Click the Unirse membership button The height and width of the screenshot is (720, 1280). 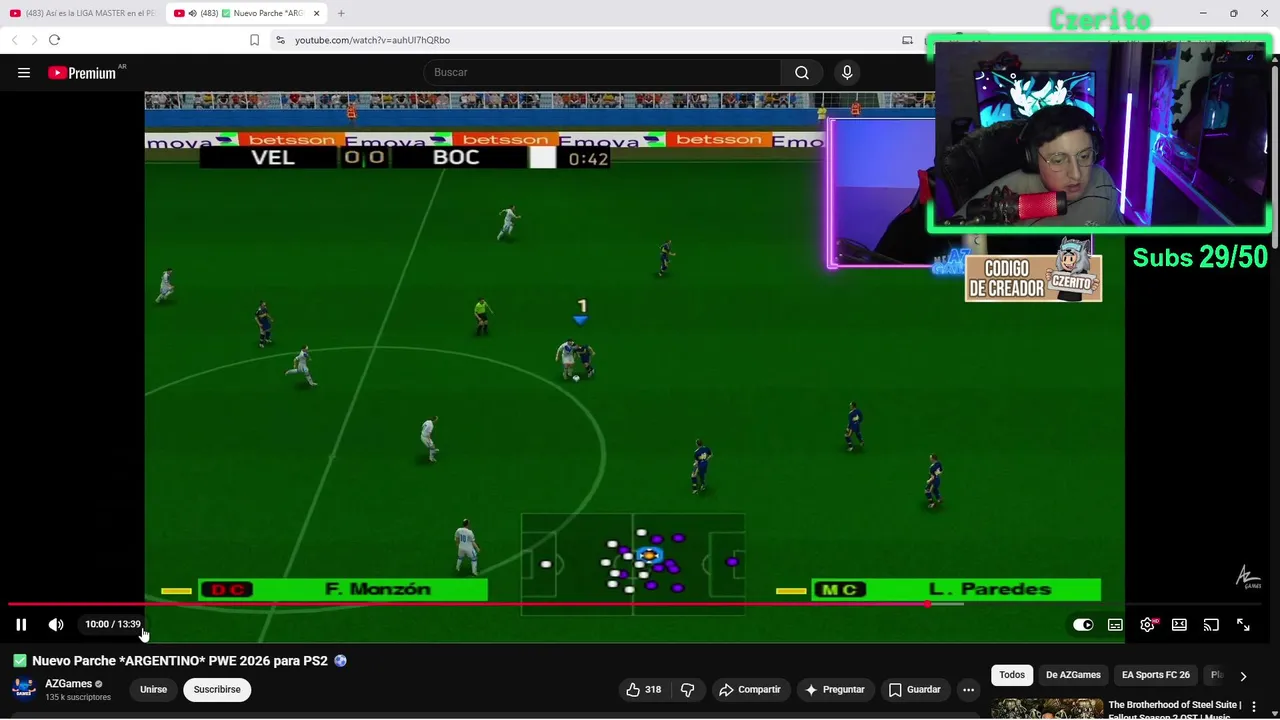click(x=153, y=689)
